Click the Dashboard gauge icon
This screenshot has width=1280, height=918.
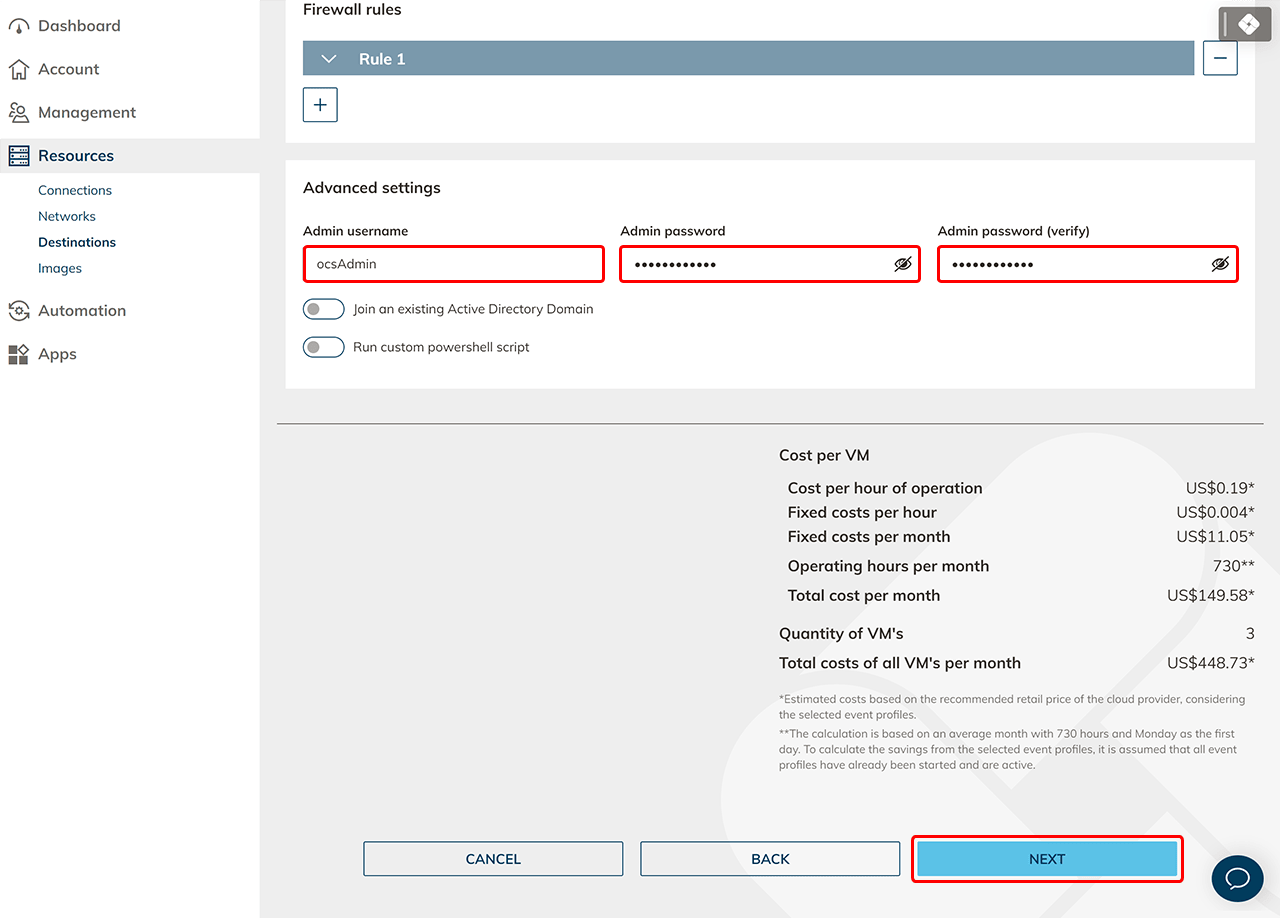18,27
